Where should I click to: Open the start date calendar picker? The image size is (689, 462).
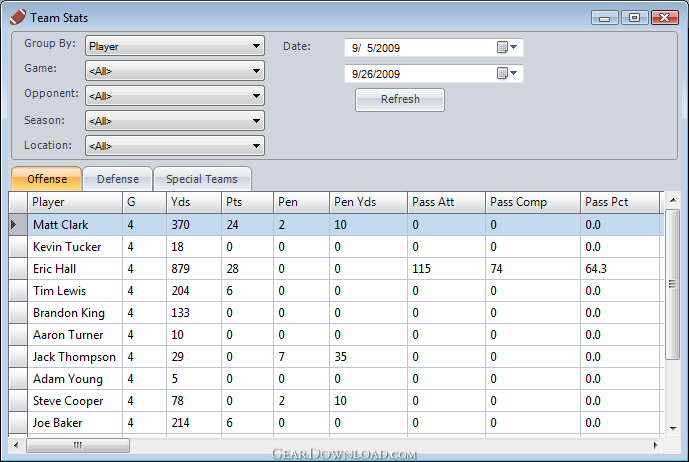coord(507,47)
